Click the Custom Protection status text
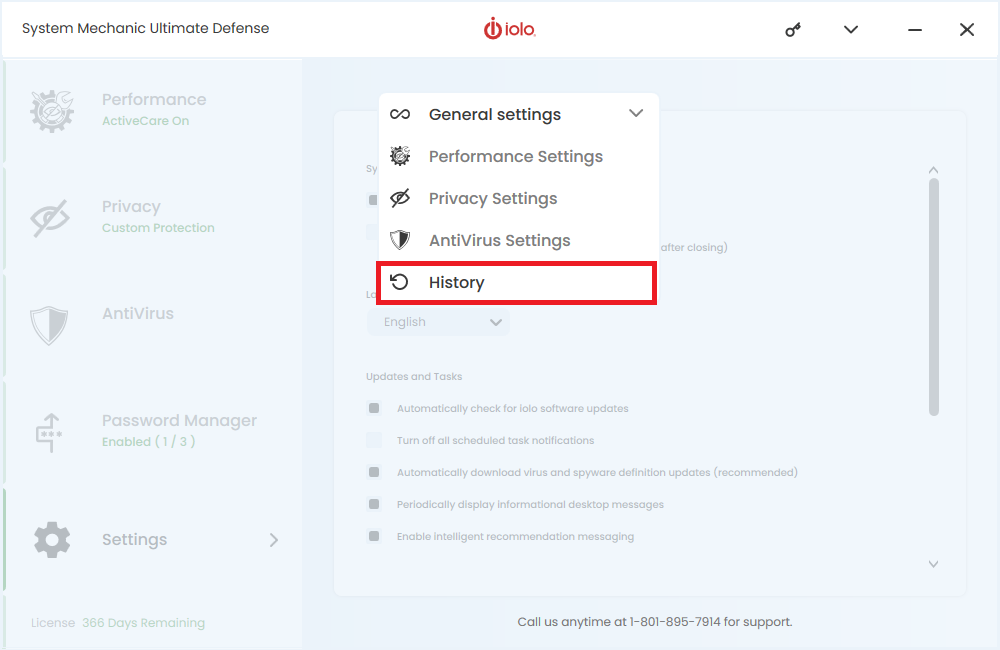 coord(158,228)
